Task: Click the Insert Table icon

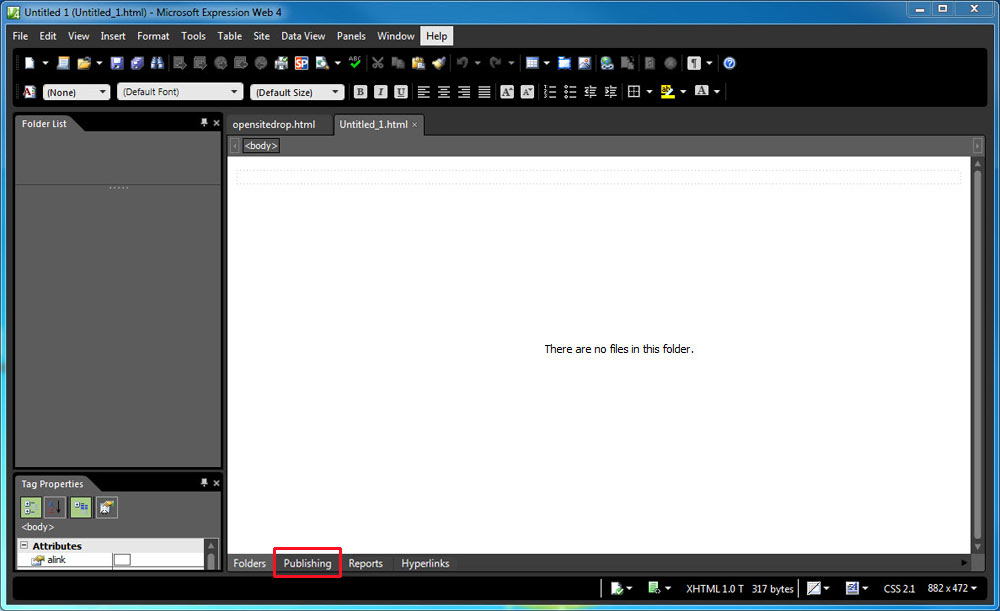Action: [x=532, y=63]
